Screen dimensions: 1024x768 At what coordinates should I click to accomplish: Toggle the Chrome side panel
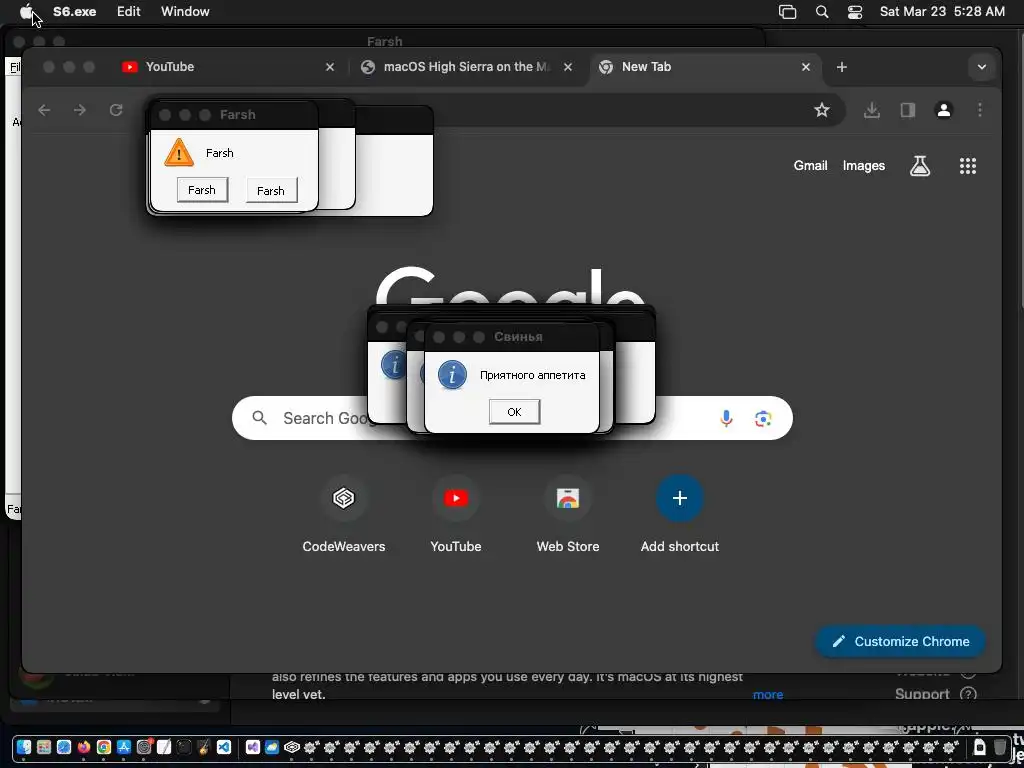[x=908, y=110]
